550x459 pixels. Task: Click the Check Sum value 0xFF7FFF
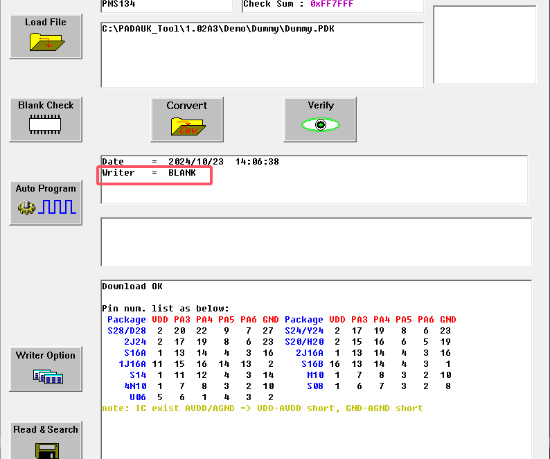tap(331, 4)
